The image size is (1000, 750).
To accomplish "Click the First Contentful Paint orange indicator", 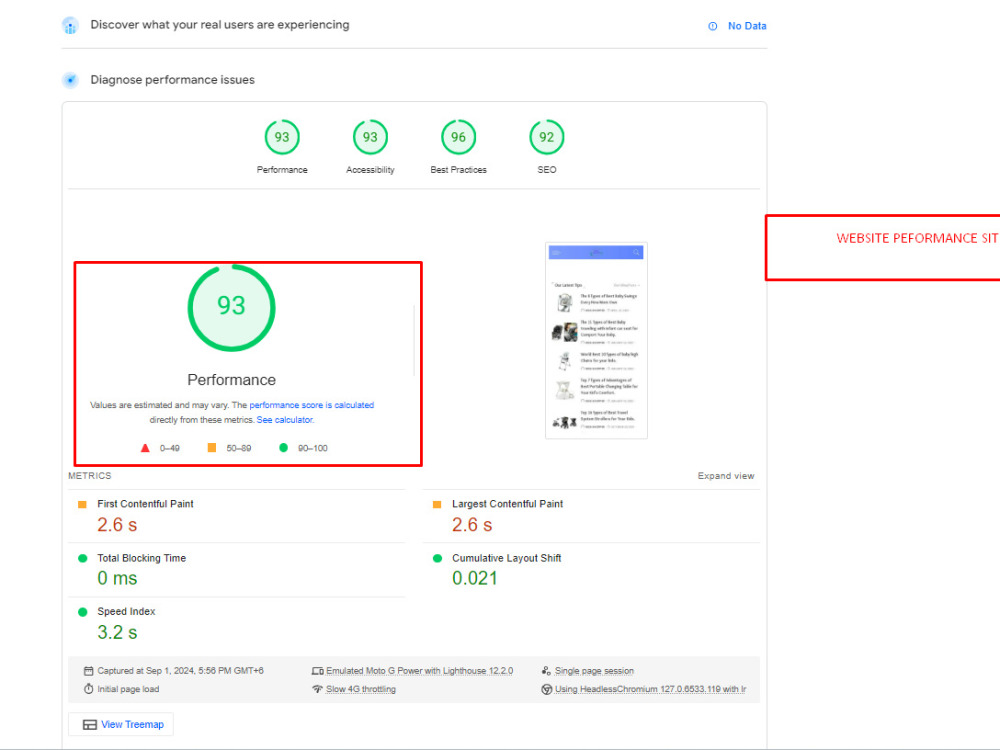I will click(x=82, y=504).
